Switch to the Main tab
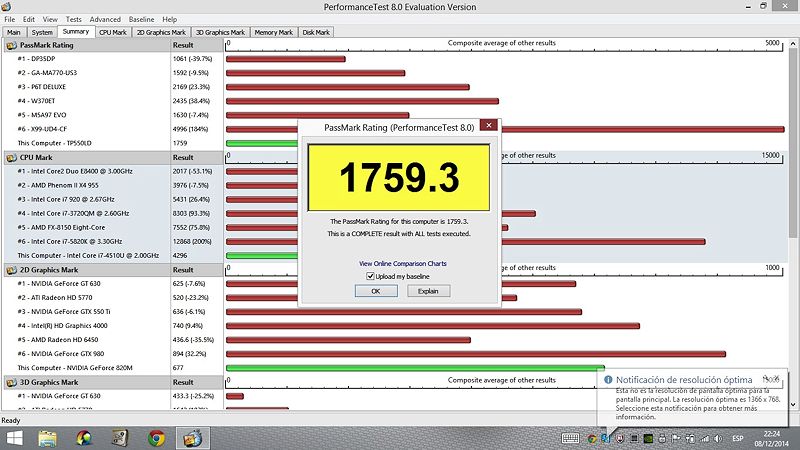This screenshot has width=800, height=450. (x=14, y=32)
